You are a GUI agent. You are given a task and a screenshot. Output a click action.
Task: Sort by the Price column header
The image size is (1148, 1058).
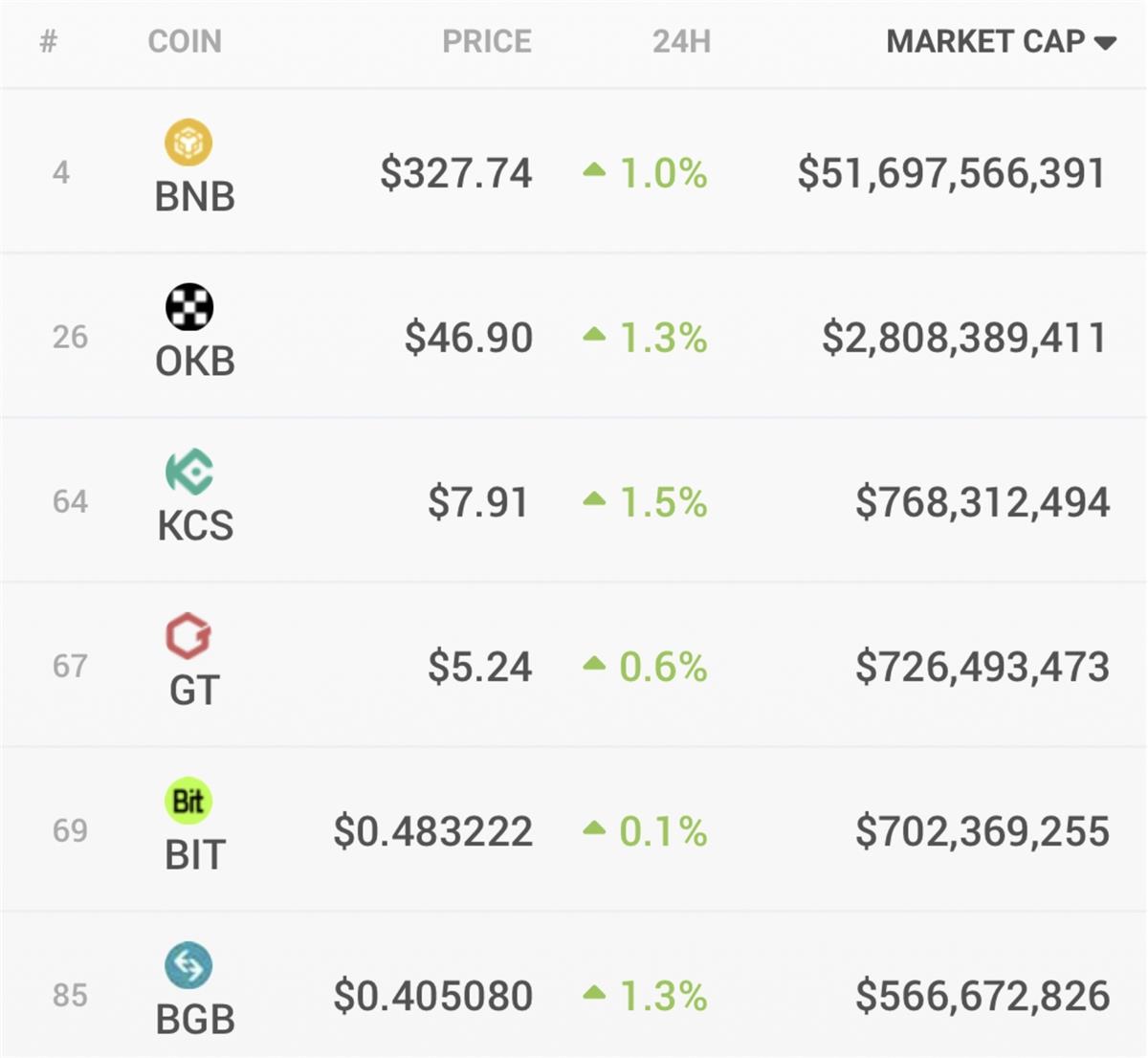tap(486, 42)
